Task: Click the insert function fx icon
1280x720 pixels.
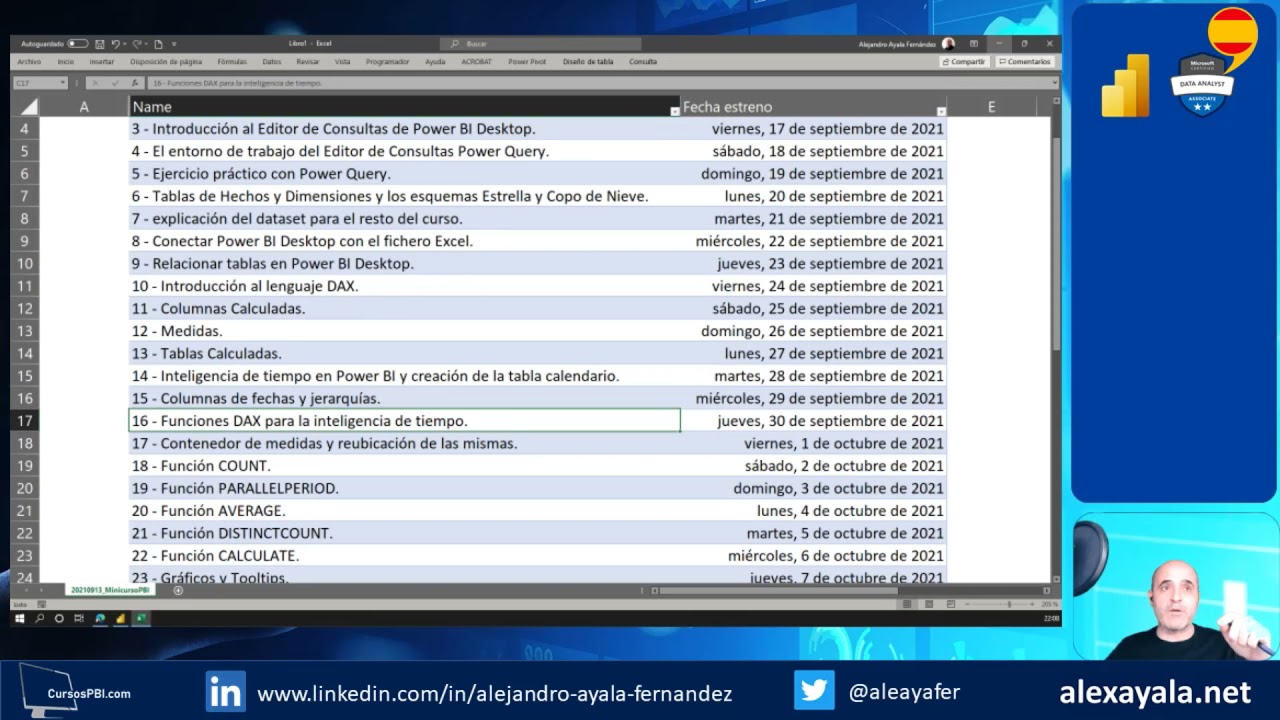Action: coord(135,83)
